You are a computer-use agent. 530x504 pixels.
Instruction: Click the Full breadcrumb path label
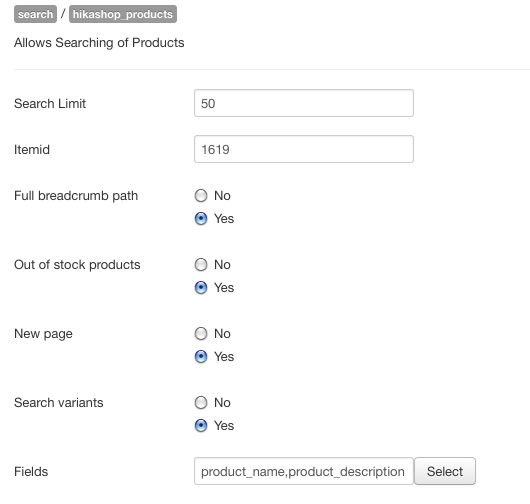tap(76, 196)
